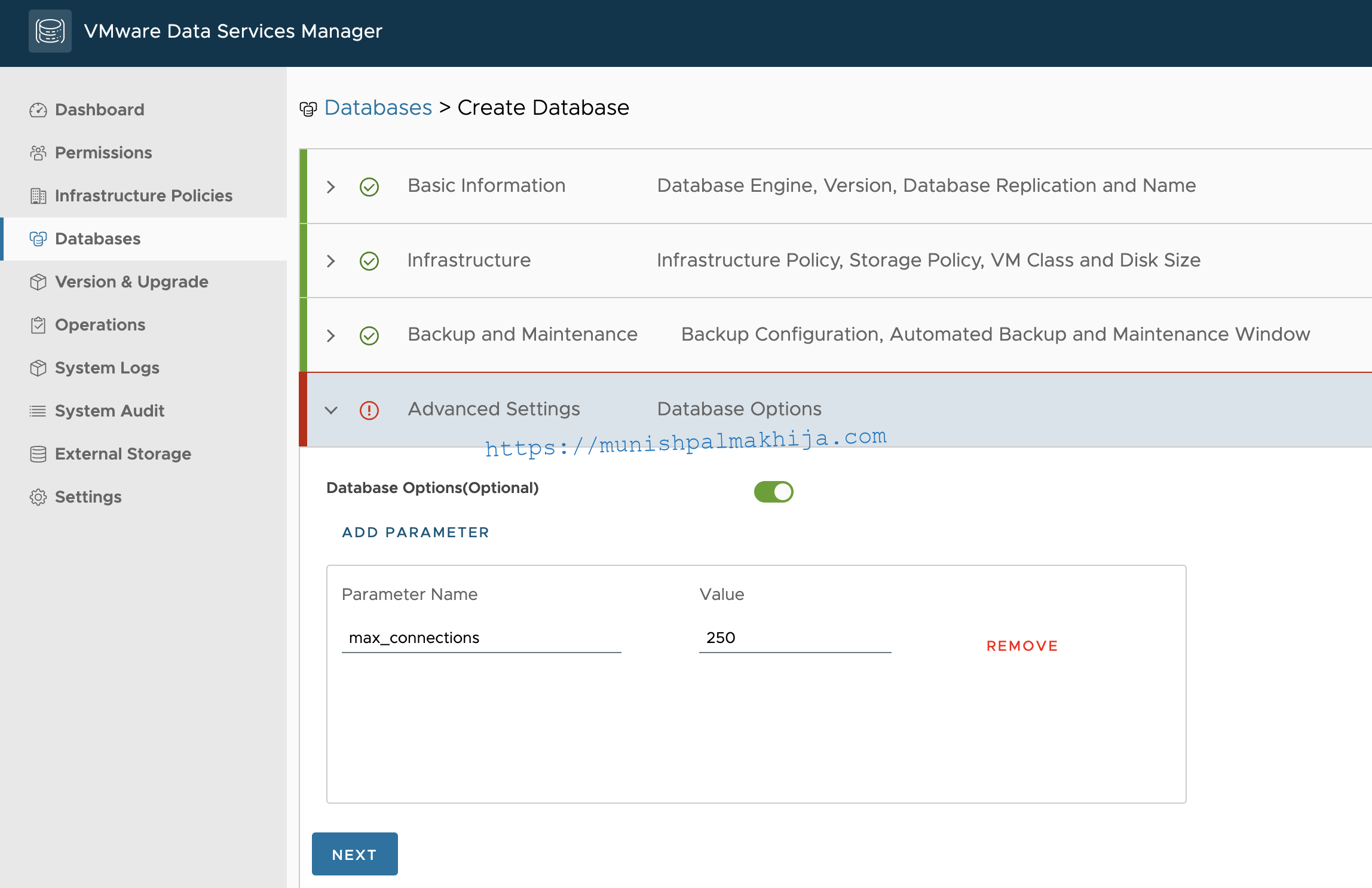1372x888 pixels.
Task: Click the Settings gear icon
Action: point(38,497)
